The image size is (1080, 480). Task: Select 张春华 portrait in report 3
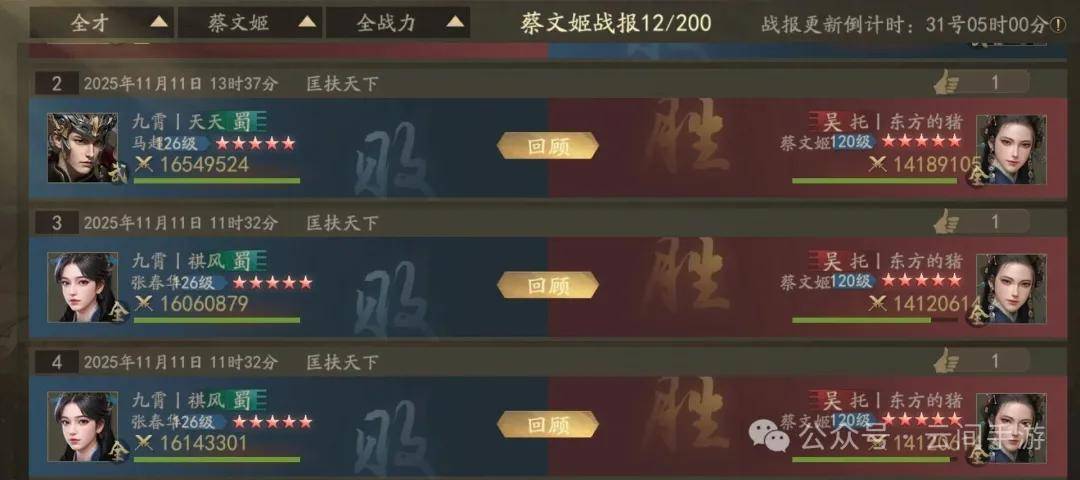(83, 287)
